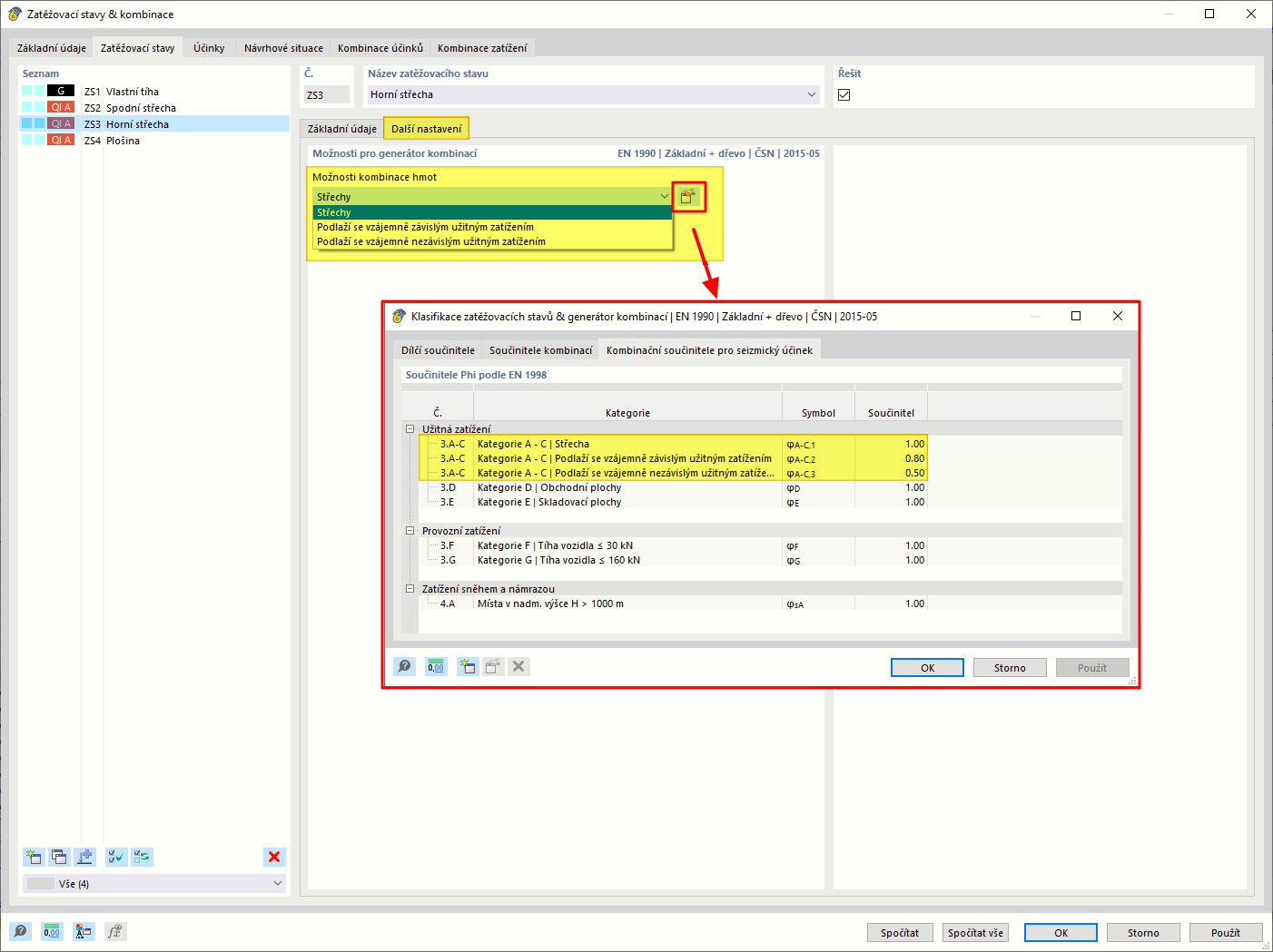Viewport: 1273px width, 952px height.
Task: Click OK in the main window
Action: tap(1061, 933)
